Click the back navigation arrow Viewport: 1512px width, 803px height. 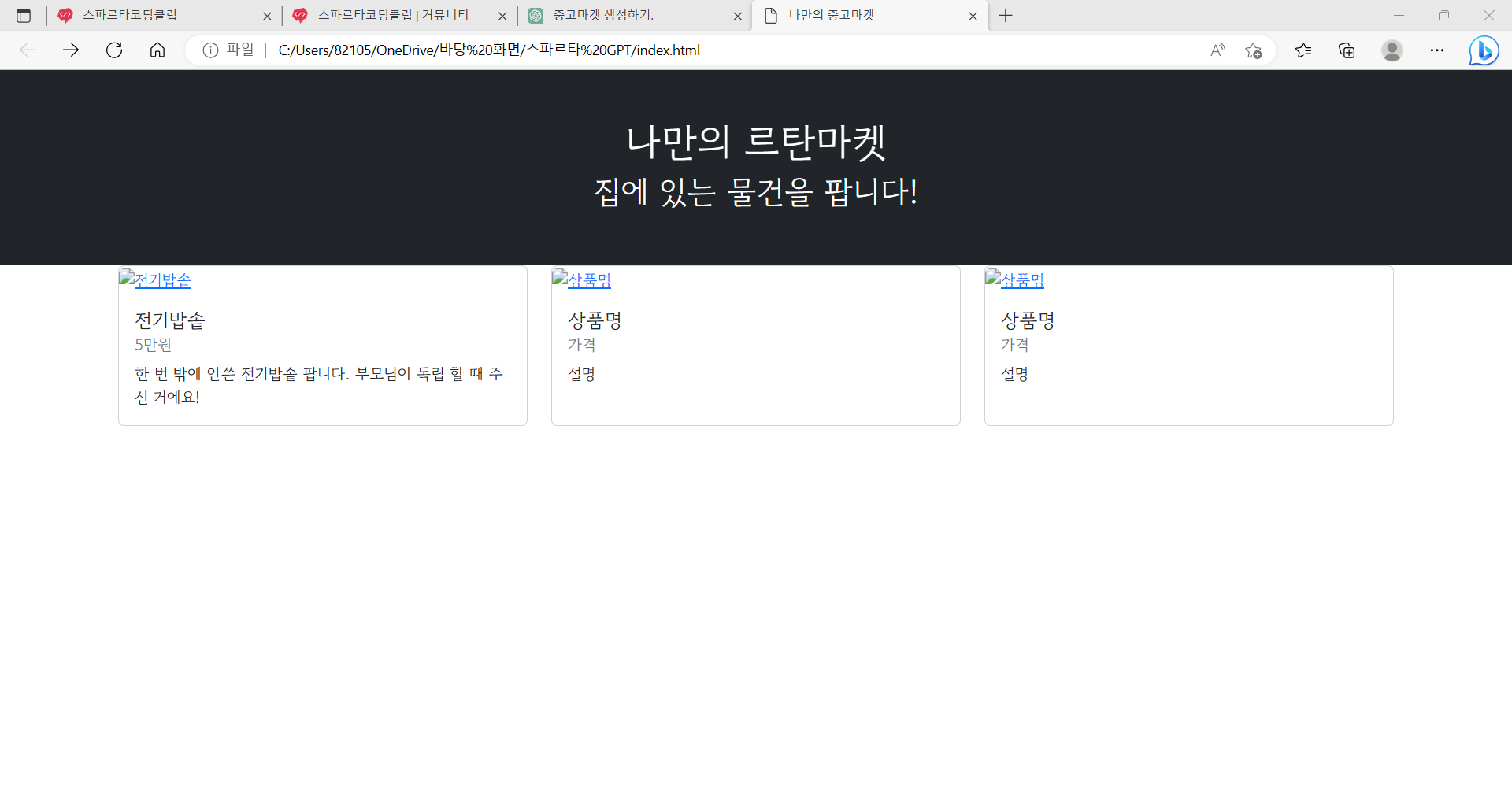[x=28, y=50]
